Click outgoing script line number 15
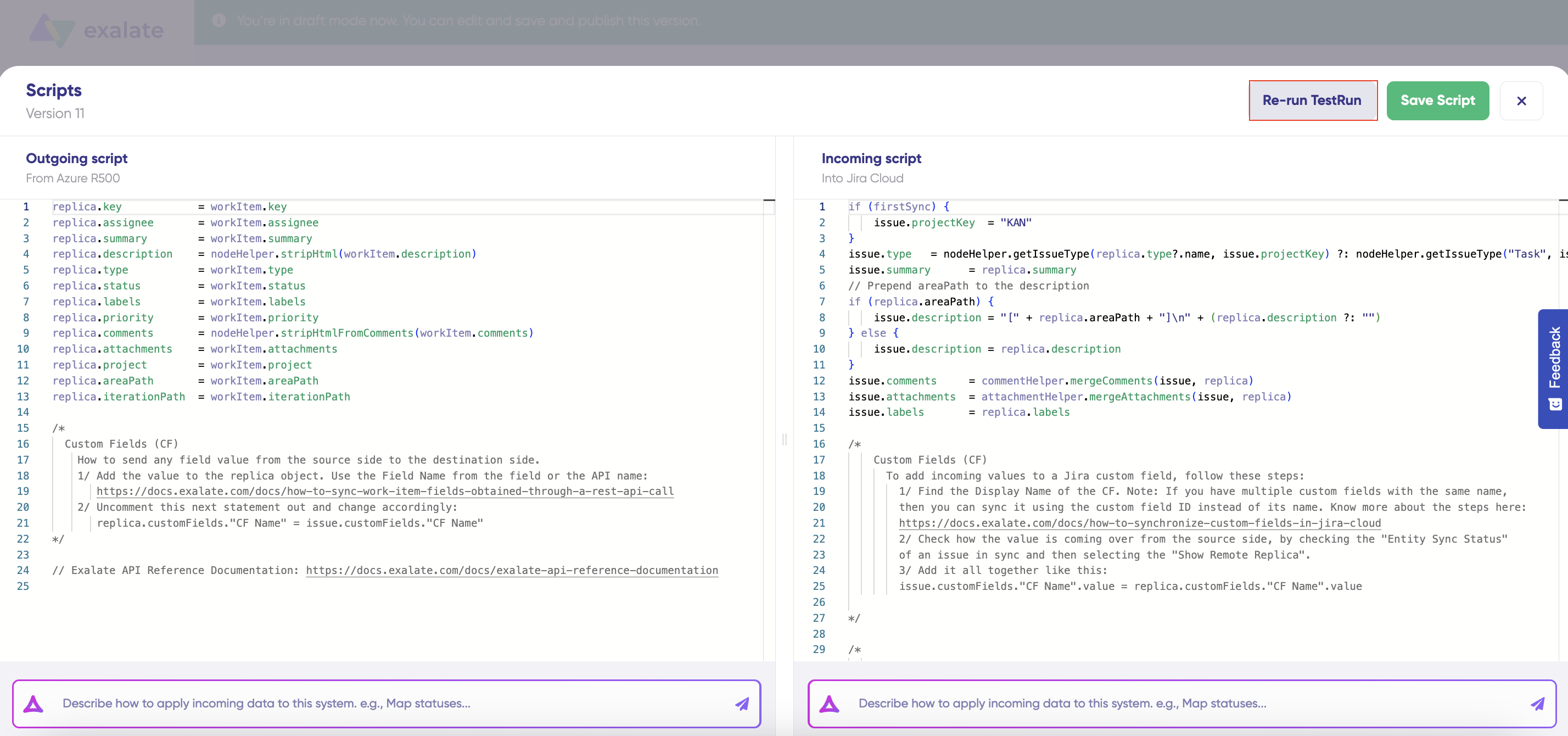The height and width of the screenshot is (736, 1568). click(23, 428)
